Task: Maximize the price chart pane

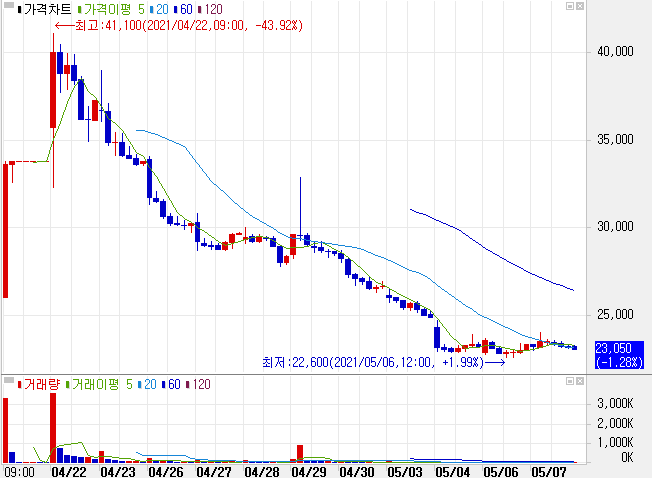Action: pos(570,6)
